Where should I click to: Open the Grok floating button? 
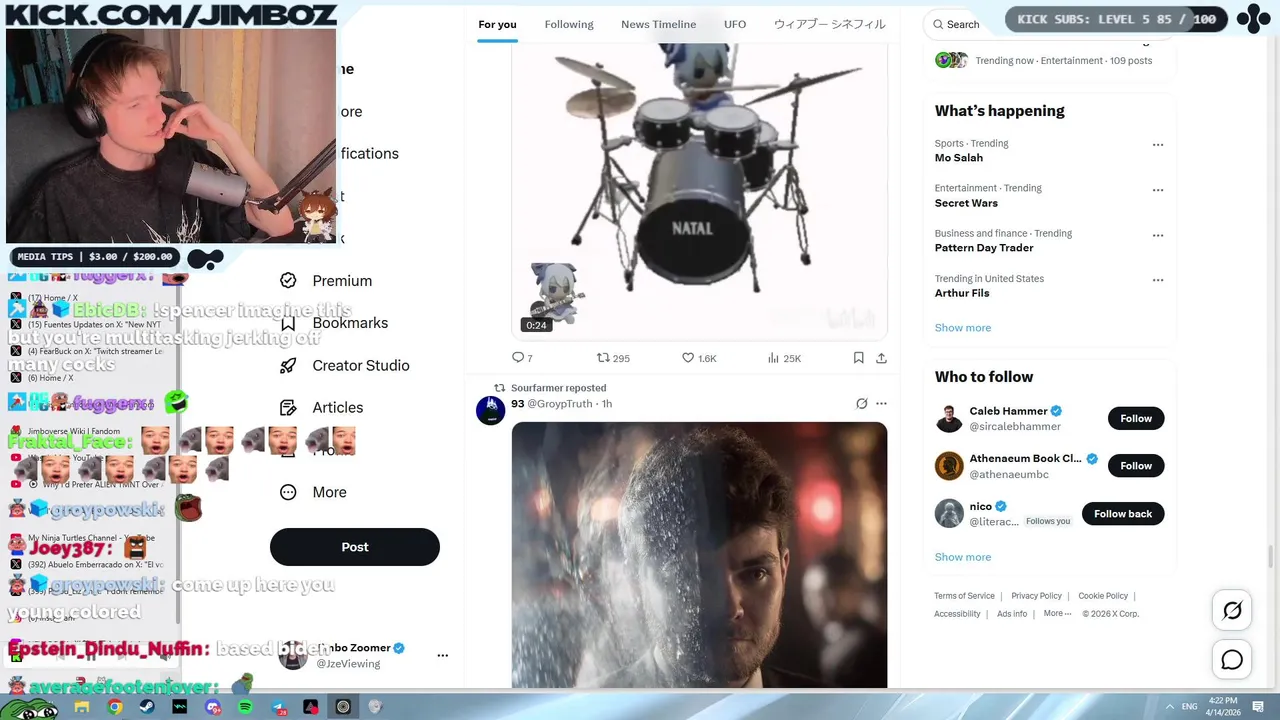click(x=1232, y=610)
